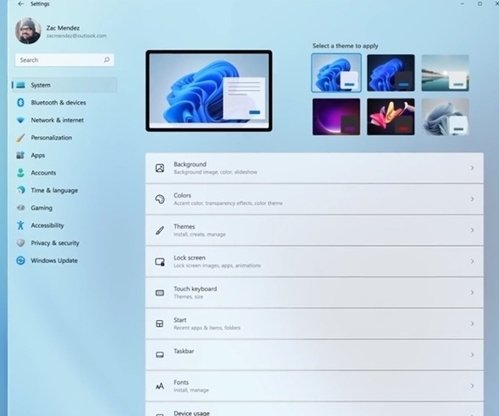
Task: Open Windows Update section
Action: click(x=65, y=261)
